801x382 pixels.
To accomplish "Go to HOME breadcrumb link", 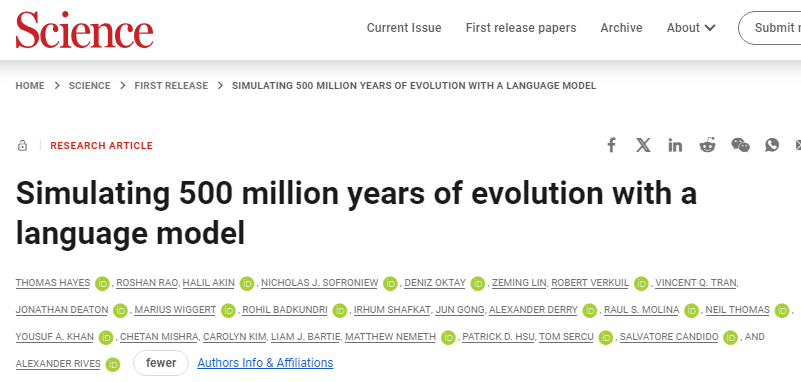I will click(30, 86).
